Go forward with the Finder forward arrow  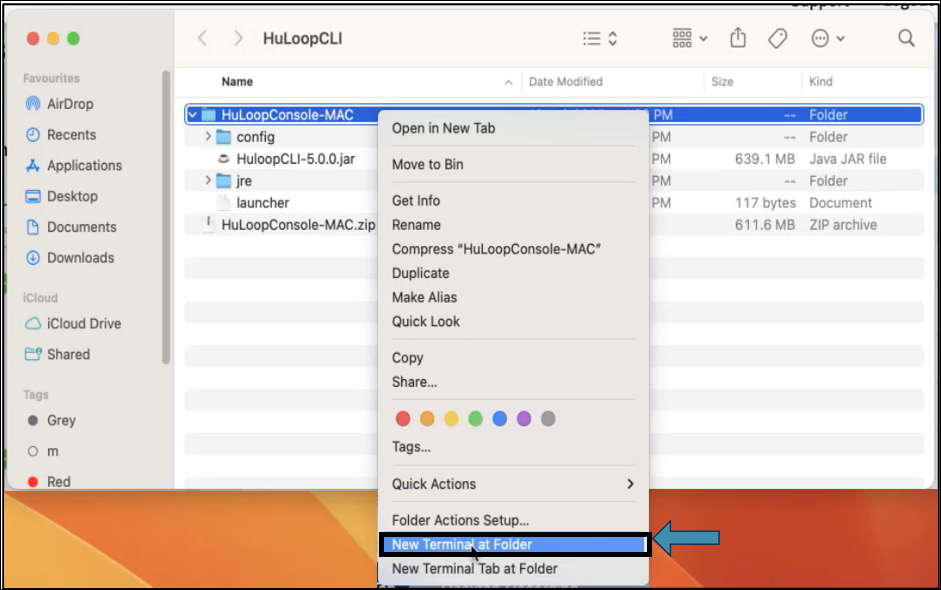[238, 38]
